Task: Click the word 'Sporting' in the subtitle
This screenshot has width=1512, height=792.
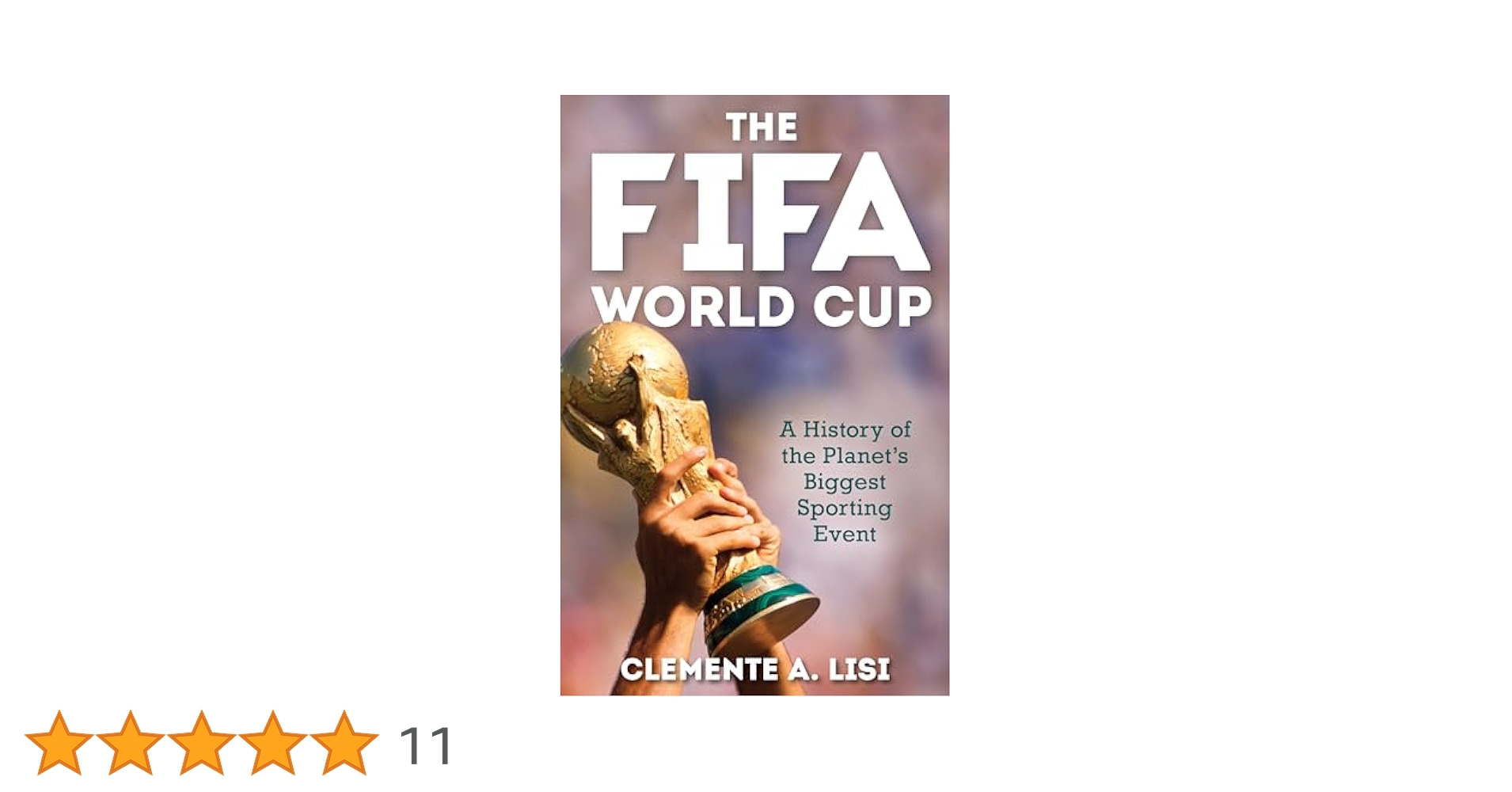Action: pyautogui.click(x=845, y=508)
